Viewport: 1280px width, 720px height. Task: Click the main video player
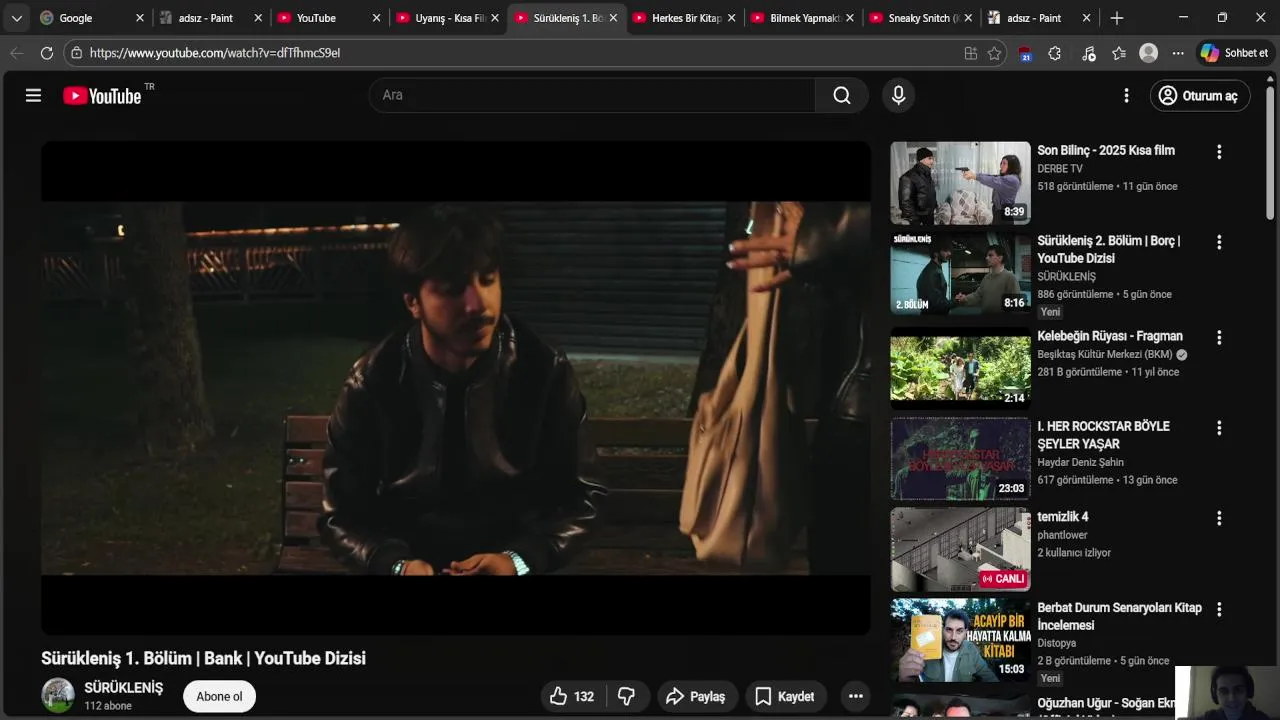(x=455, y=388)
